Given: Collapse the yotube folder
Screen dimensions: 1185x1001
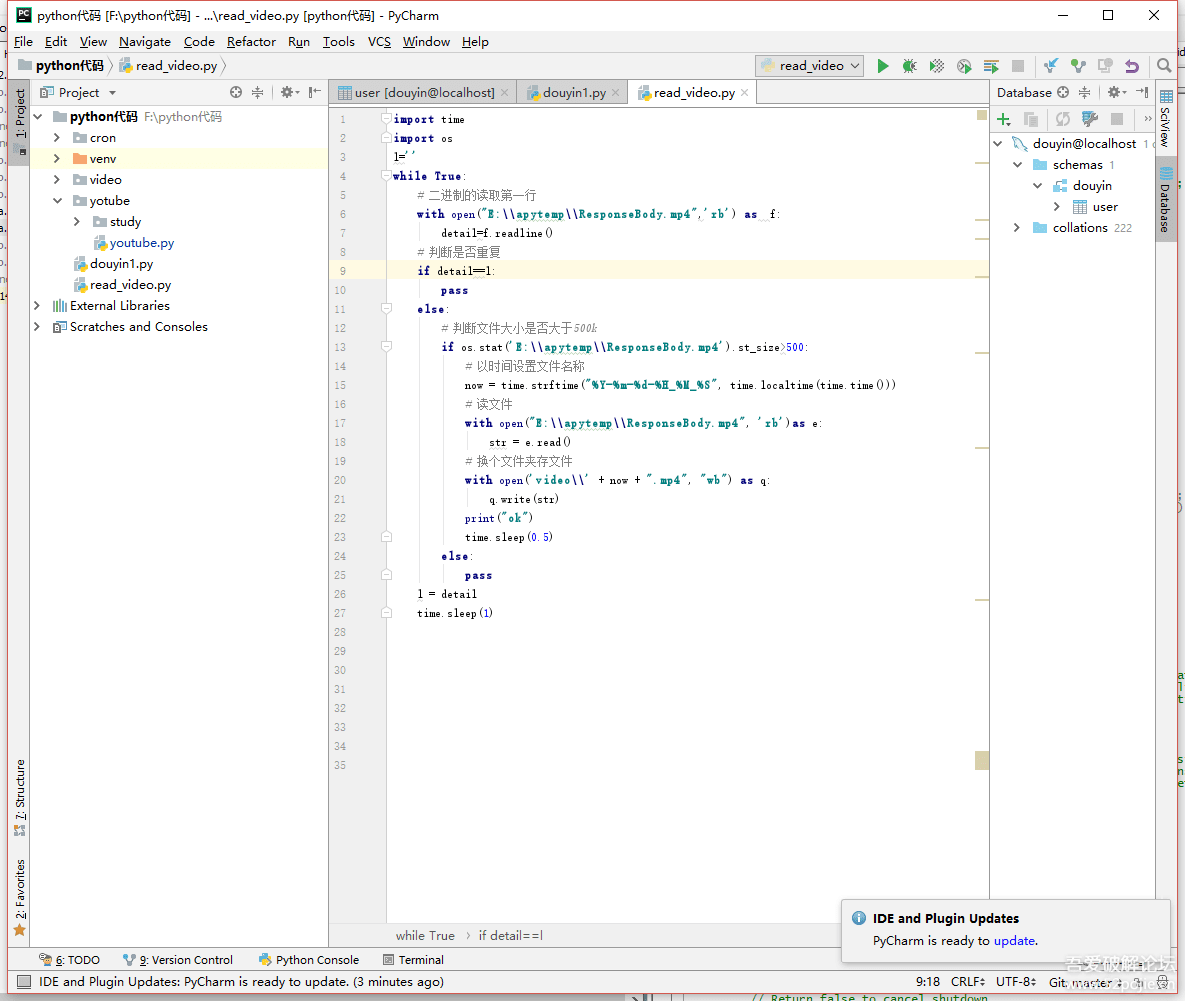Looking at the screenshot, I should point(57,201).
